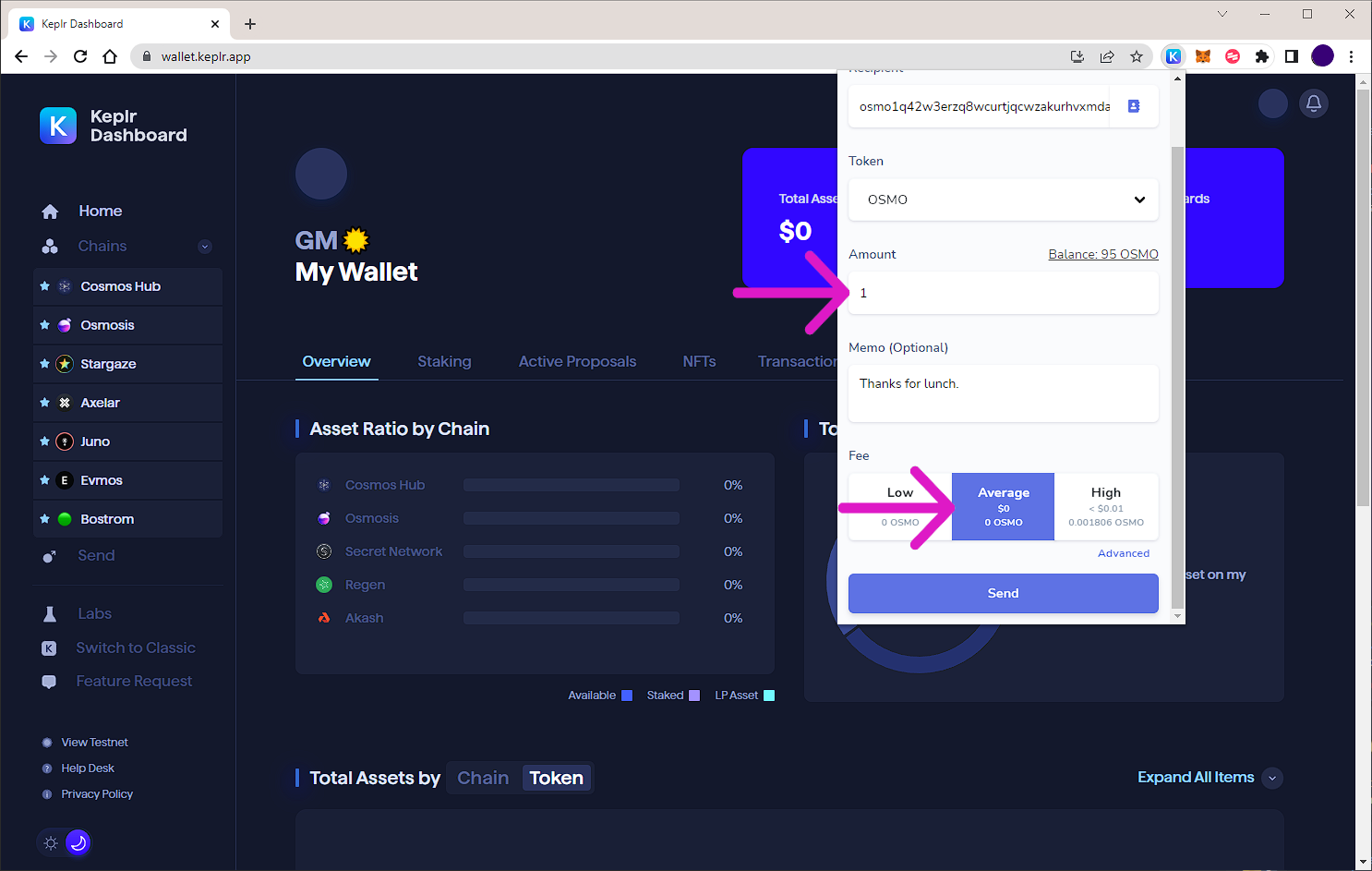Collapse the Chains sidebar section
The height and width of the screenshot is (871, 1372).
[205, 247]
